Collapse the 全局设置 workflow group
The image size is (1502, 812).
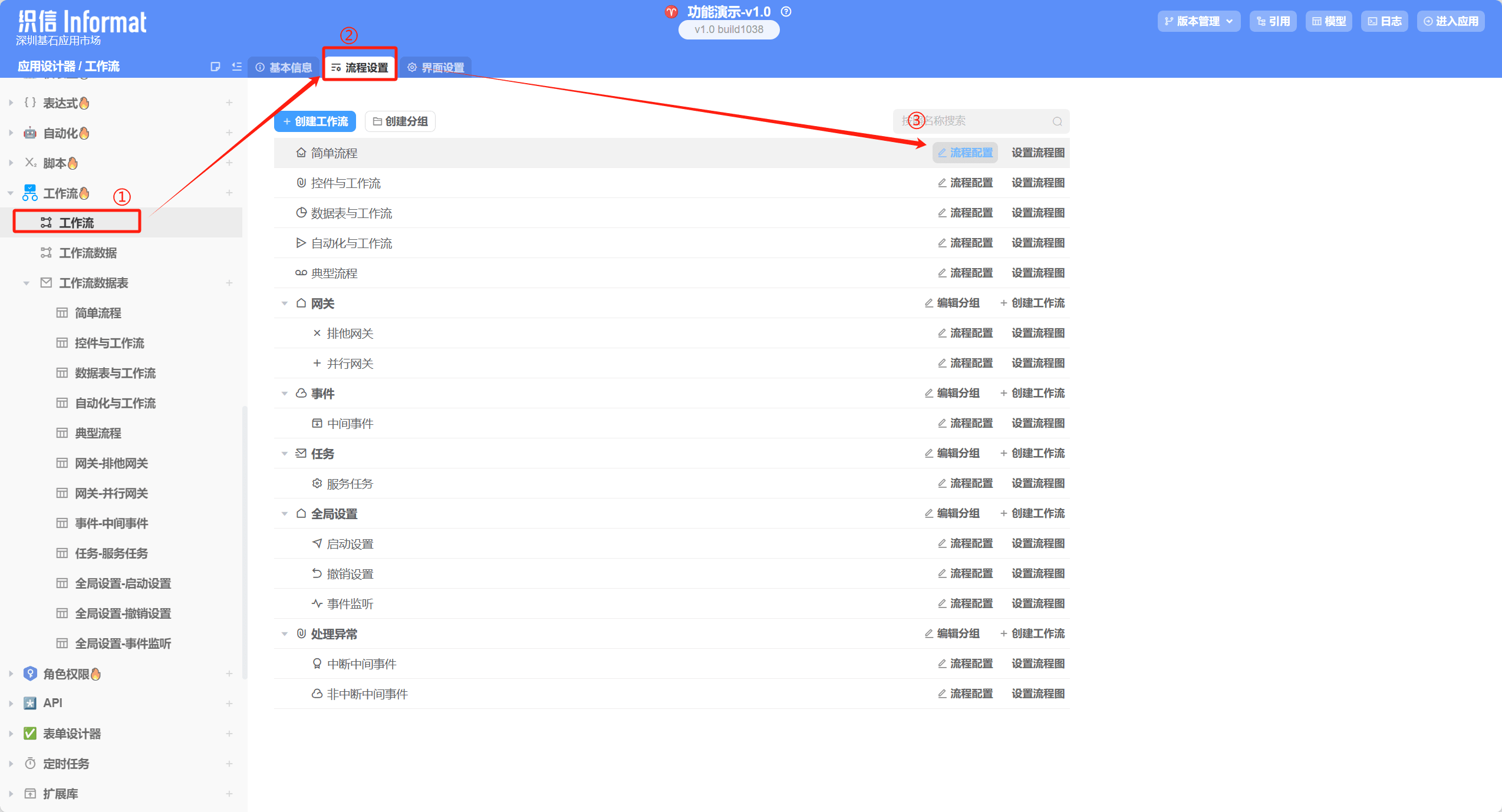click(x=285, y=514)
